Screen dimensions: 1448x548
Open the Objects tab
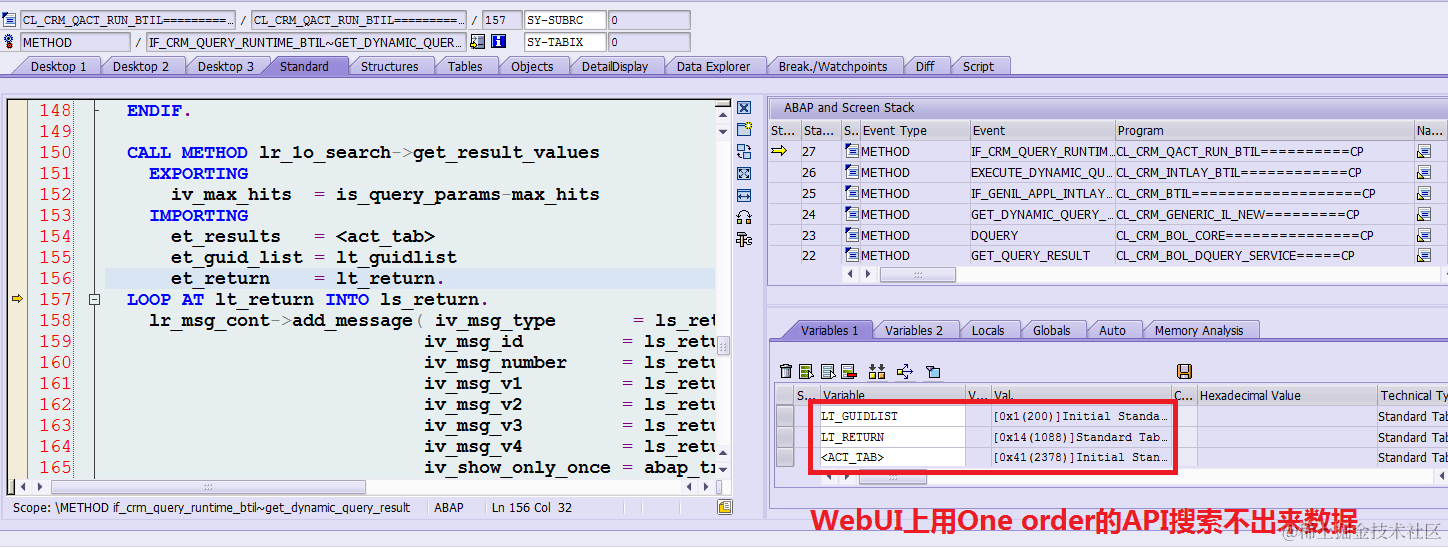532,66
